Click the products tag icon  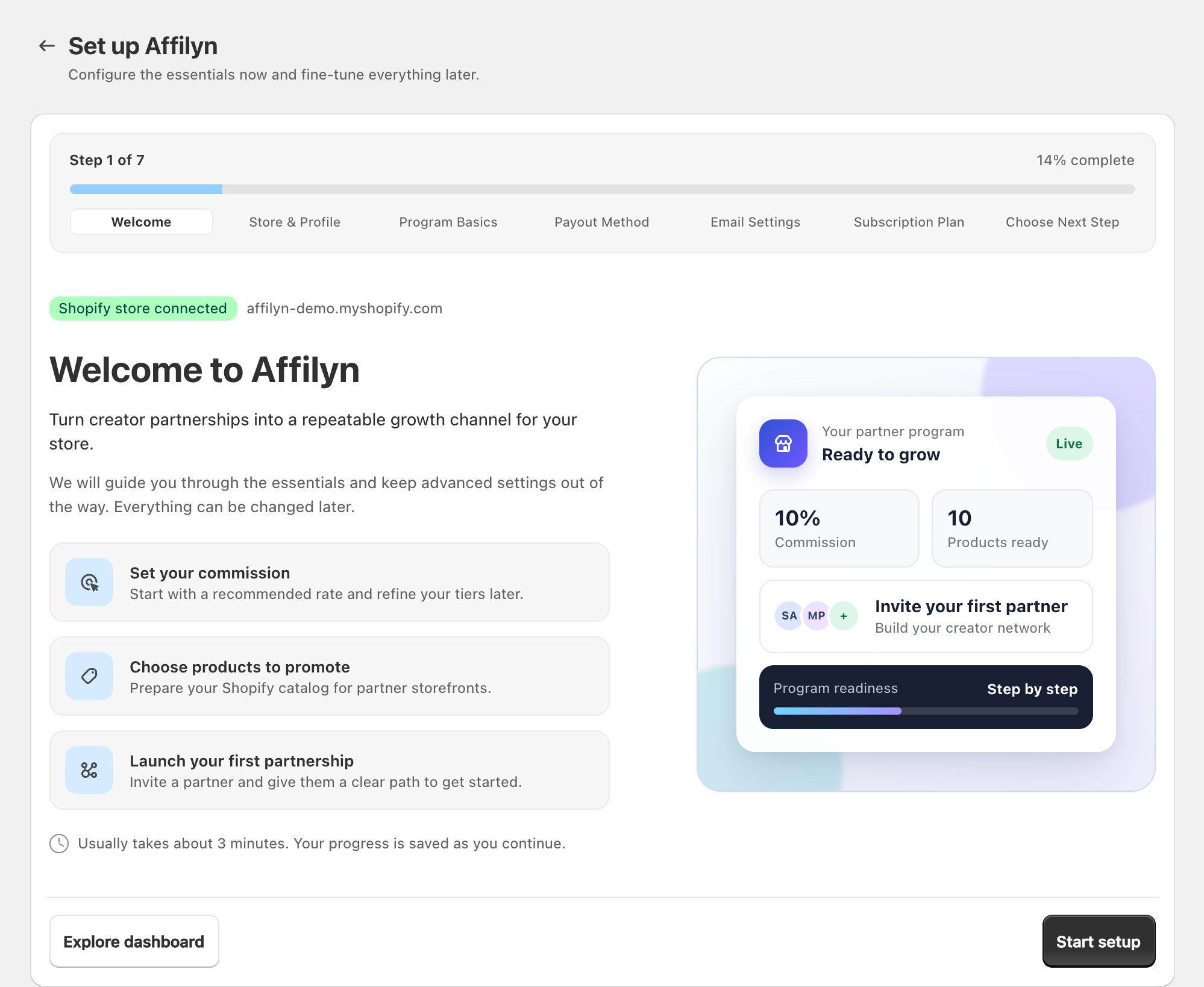tap(89, 676)
